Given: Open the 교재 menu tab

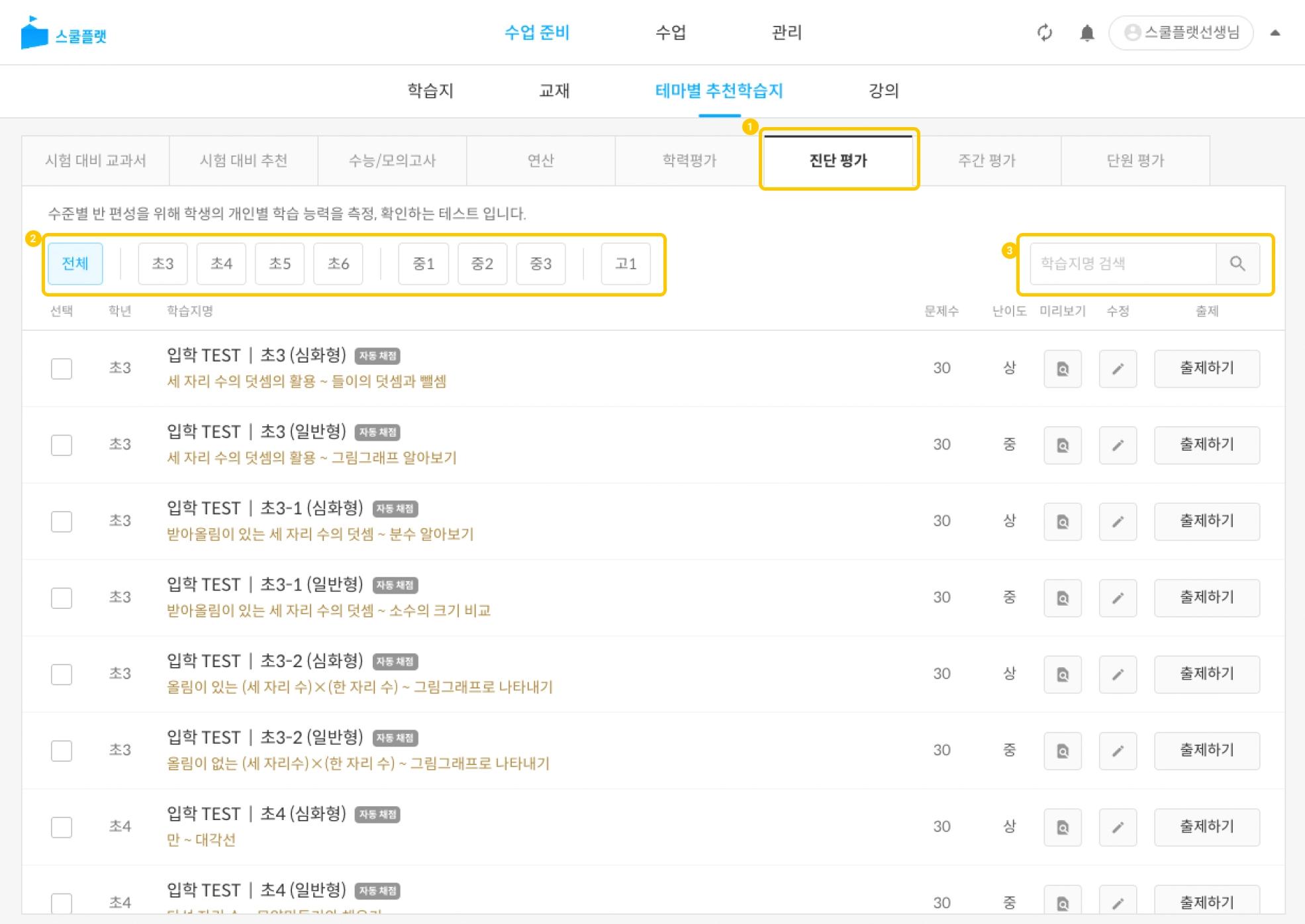Looking at the screenshot, I should 554,91.
